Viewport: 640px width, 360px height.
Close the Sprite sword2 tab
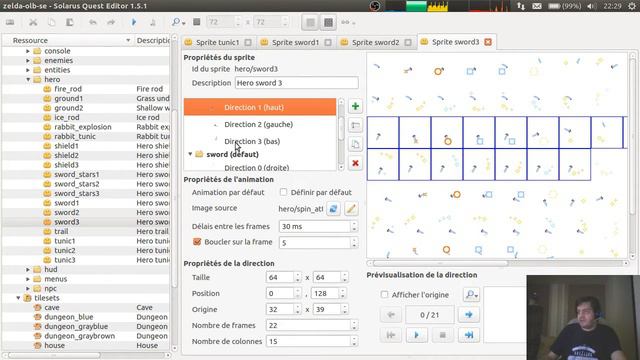coord(408,42)
